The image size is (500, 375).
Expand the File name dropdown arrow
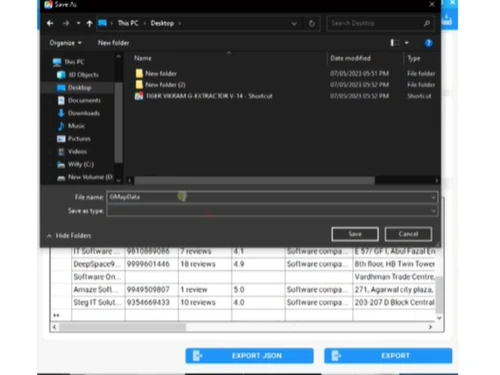(433, 197)
